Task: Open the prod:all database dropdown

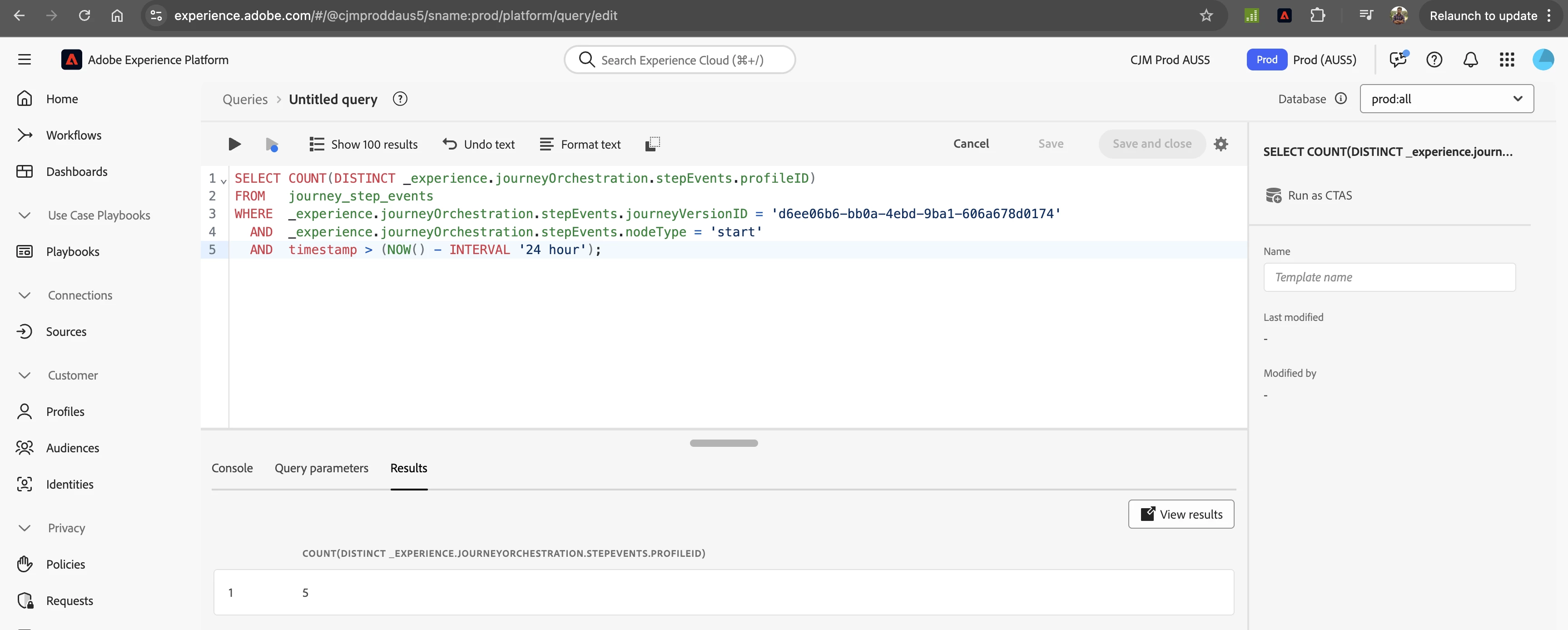Action: point(1446,99)
